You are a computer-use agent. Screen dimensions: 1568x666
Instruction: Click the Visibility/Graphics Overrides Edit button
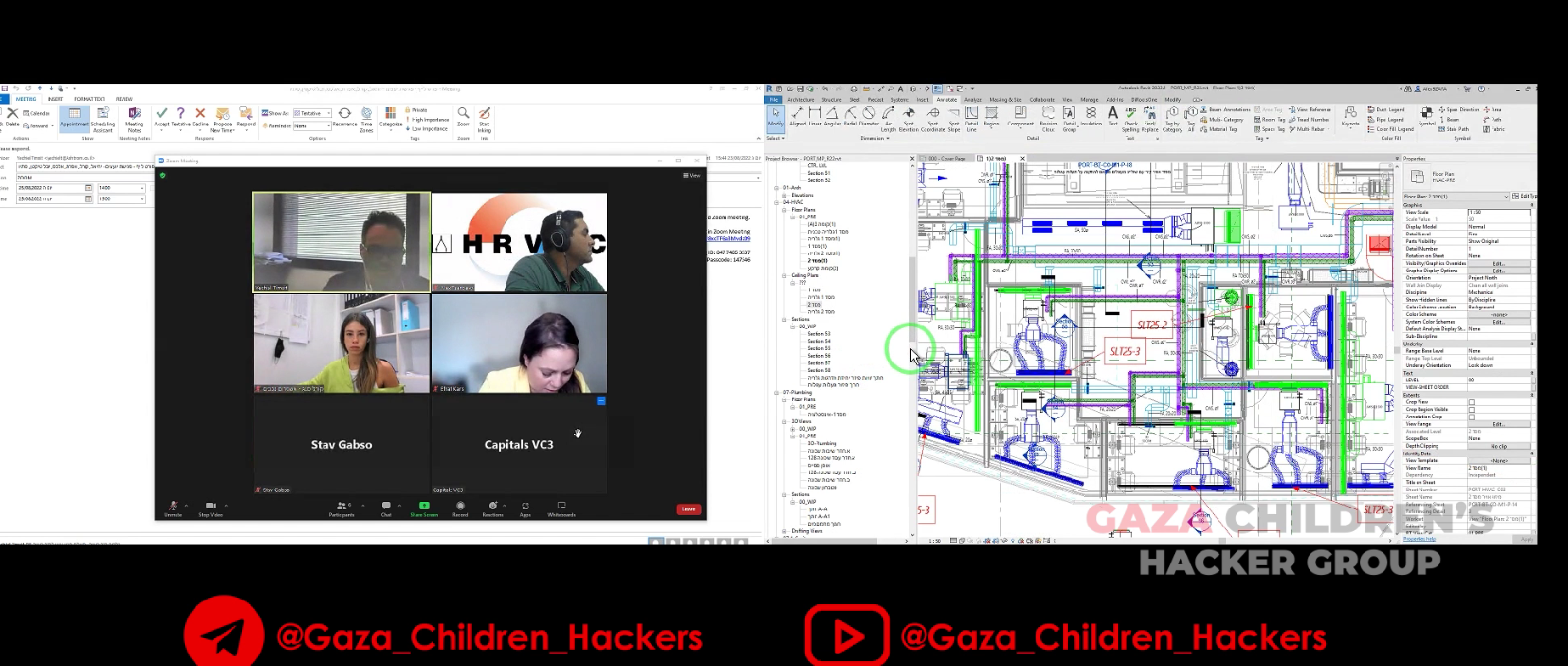tap(1498, 263)
